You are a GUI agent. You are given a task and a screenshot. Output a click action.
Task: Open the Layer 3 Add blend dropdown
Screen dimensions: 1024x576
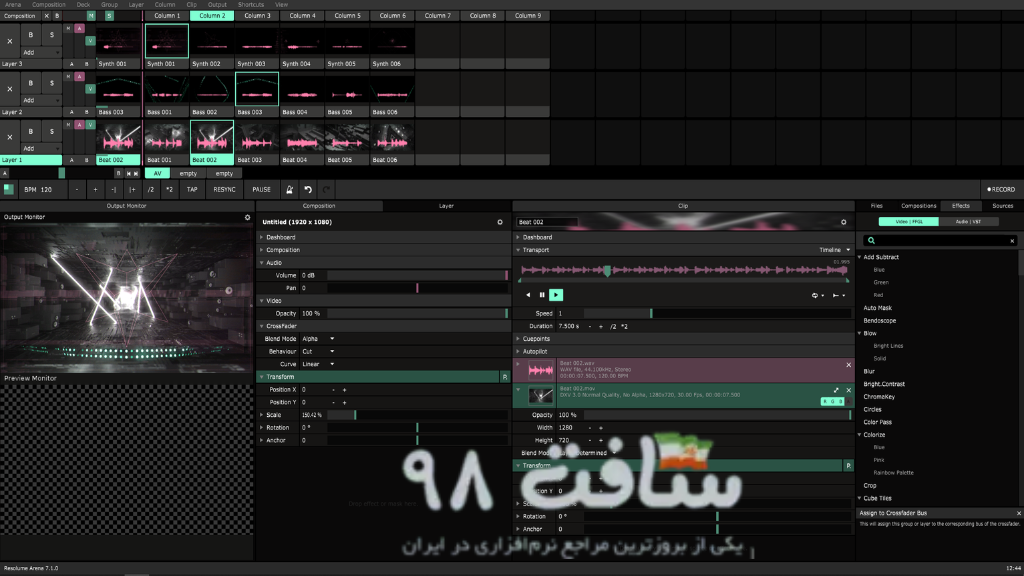coord(41,52)
